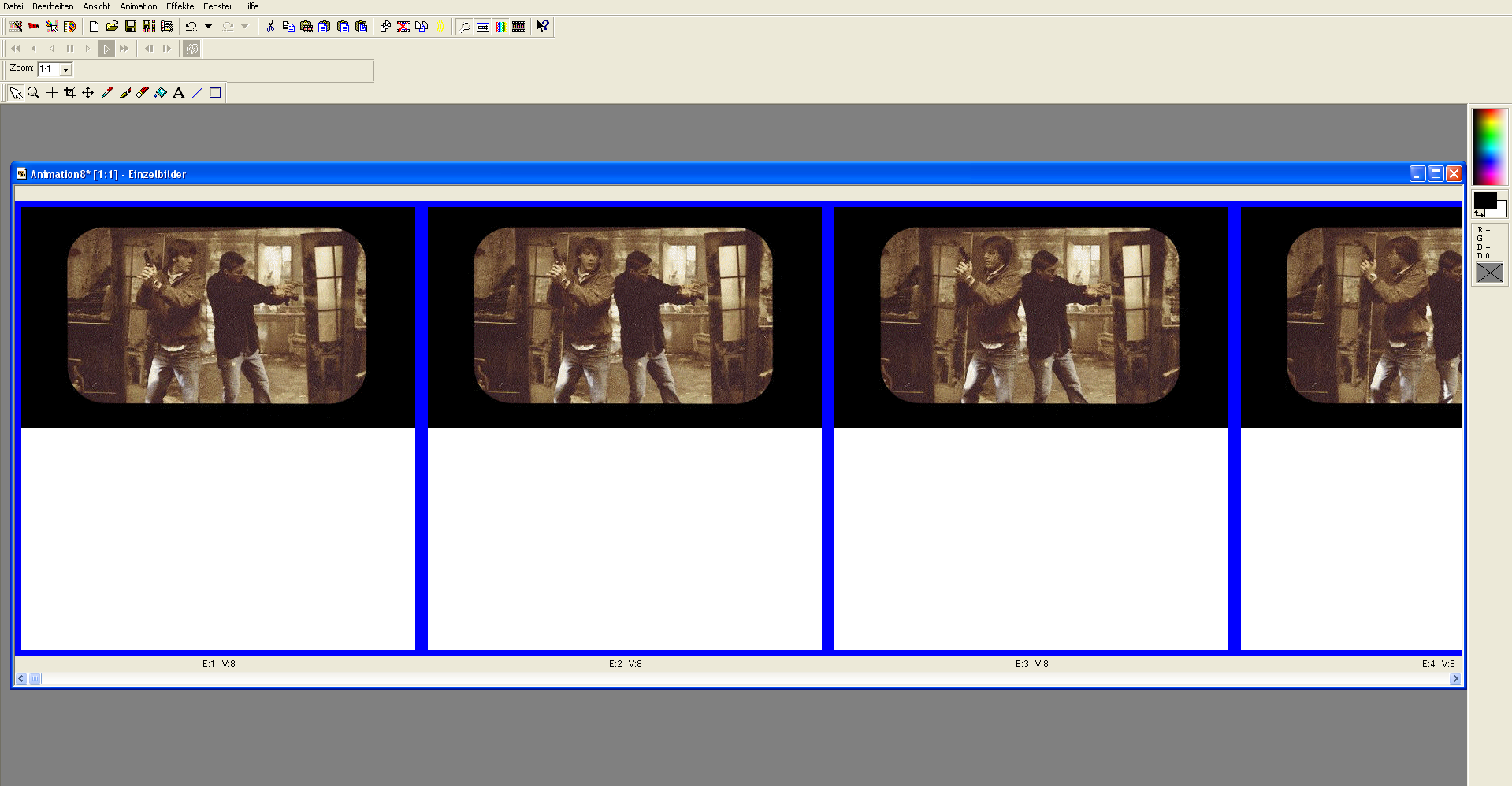Image resolution: width=1512 pixels, height=786 pixels.
Task: Open an animation file with the folder icon
Action: pos(112,26)
